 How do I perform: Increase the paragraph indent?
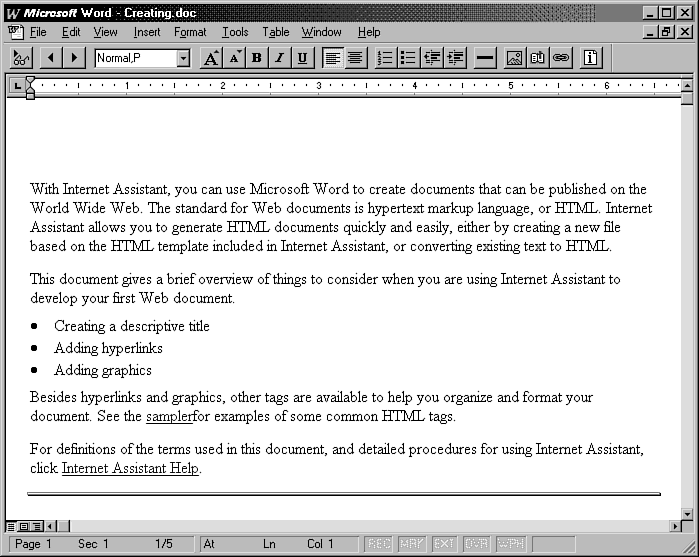pyautogui.click(x=457, y=58)
